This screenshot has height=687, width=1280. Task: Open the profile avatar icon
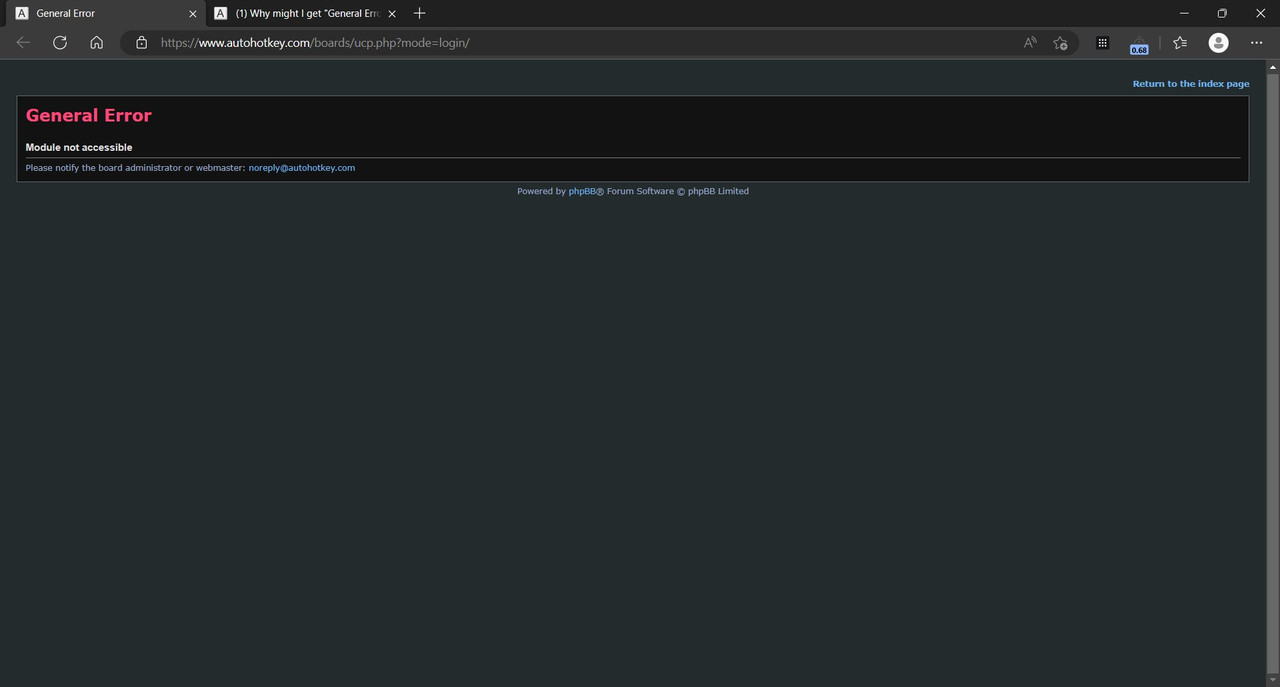point(1218,43)
